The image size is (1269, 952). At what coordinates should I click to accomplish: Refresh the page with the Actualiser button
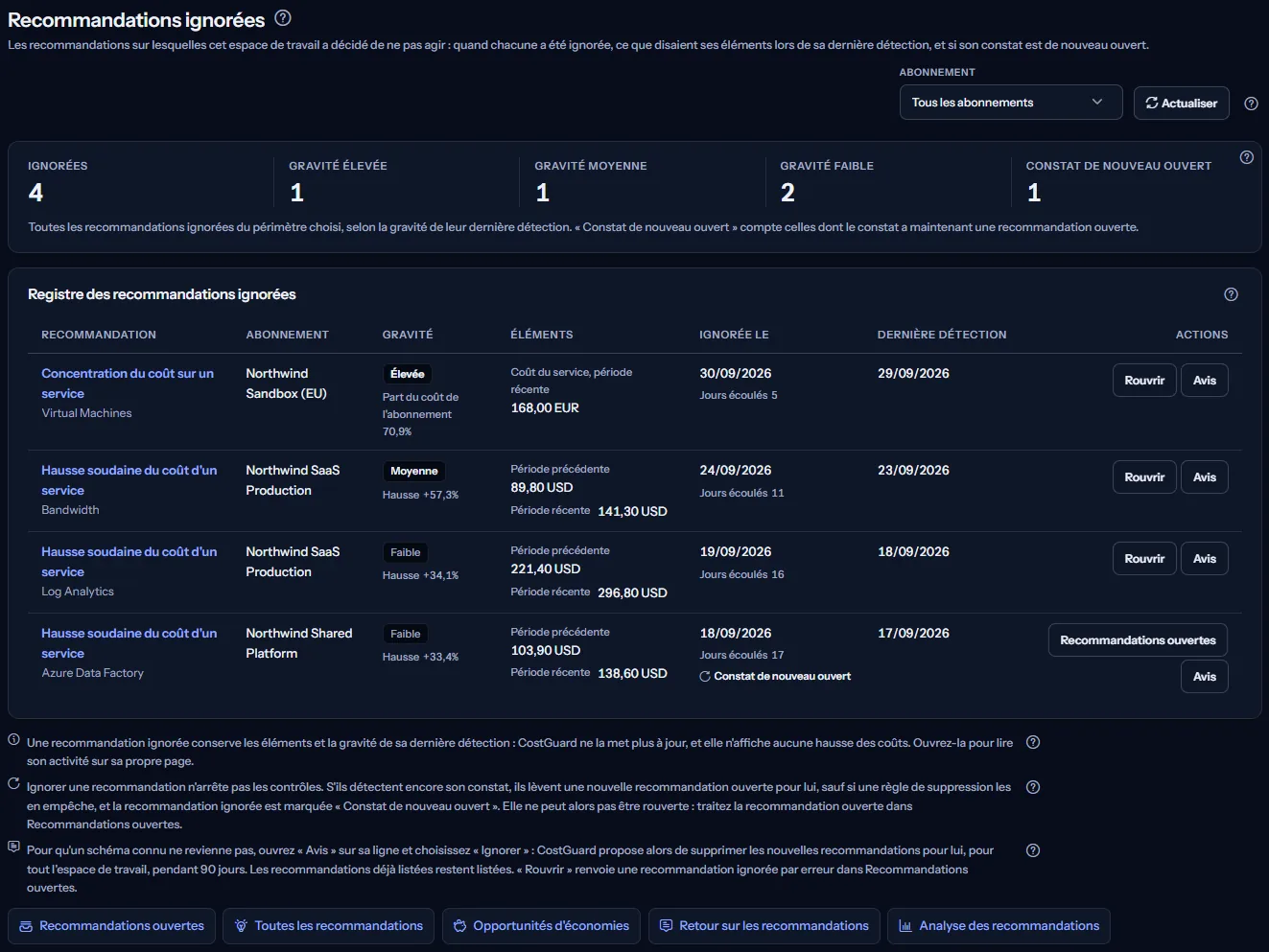click(1182, 103)
